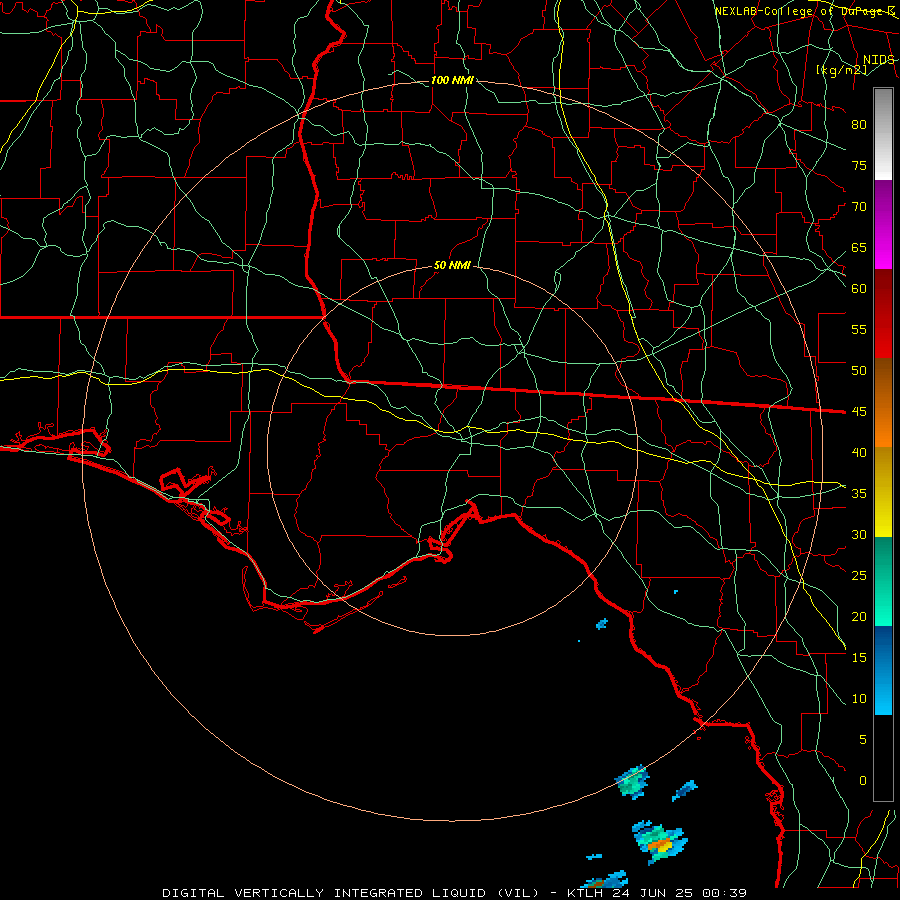Image resolution: width=900 pixels, height=900 pixels.
Task: Click the black bottom segment of the color bar
Action: click(x=883, y=758)
